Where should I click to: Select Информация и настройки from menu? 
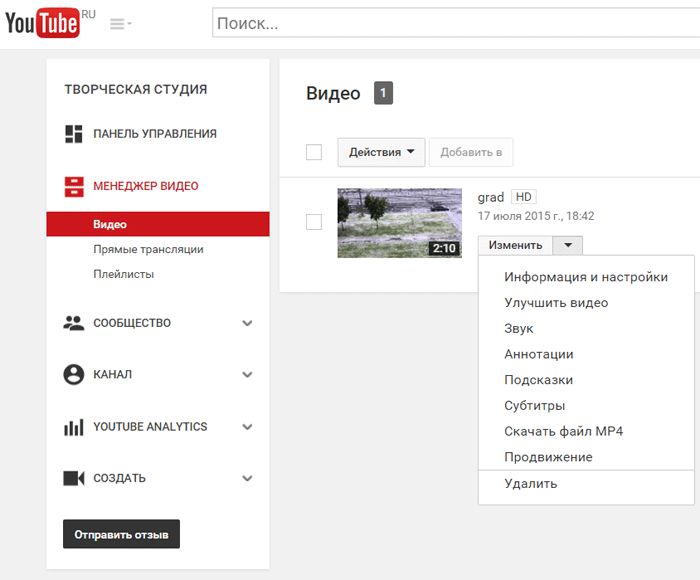coord(586,277)
